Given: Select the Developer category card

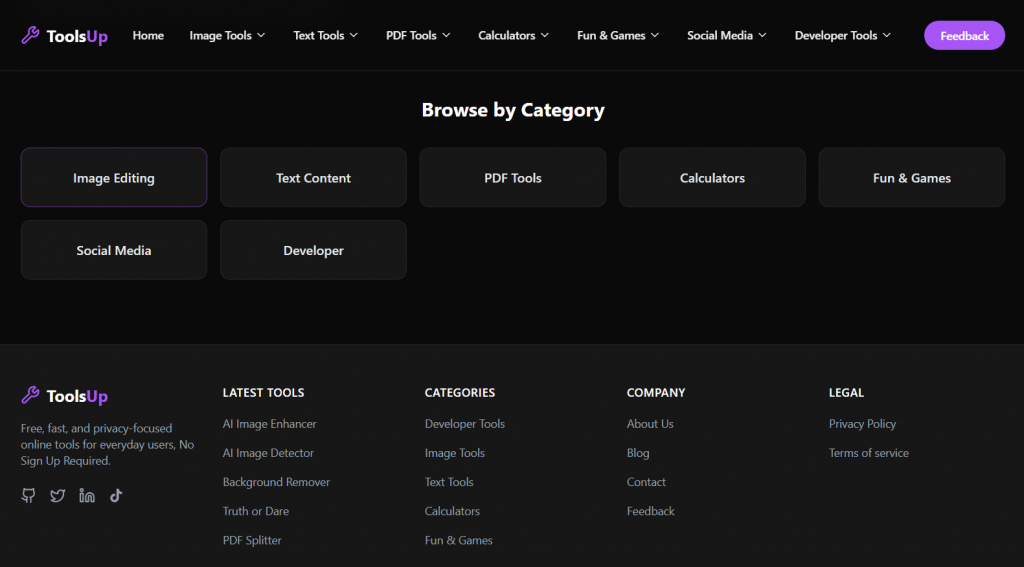Looking at the screenshot, I should coord(313,250).
